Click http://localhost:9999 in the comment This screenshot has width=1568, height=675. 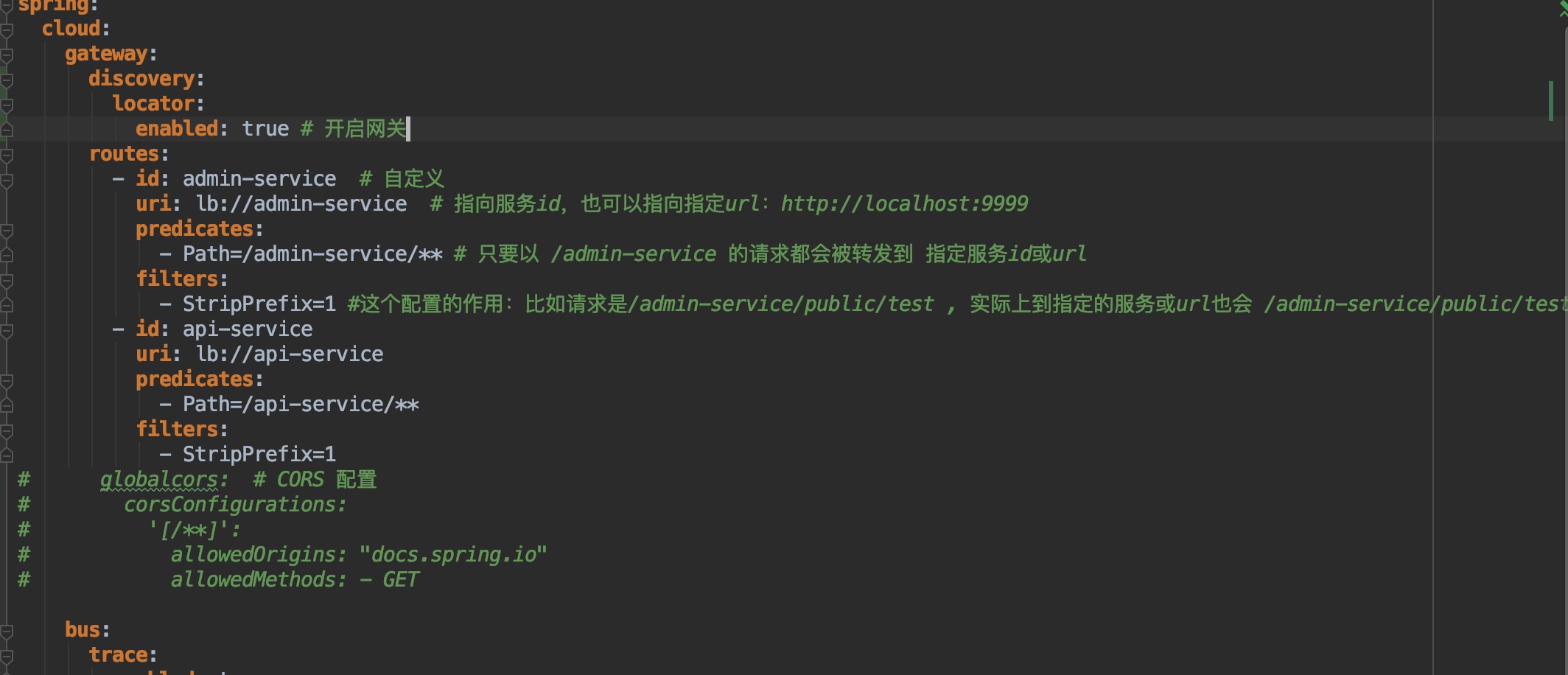pos(904,204)
